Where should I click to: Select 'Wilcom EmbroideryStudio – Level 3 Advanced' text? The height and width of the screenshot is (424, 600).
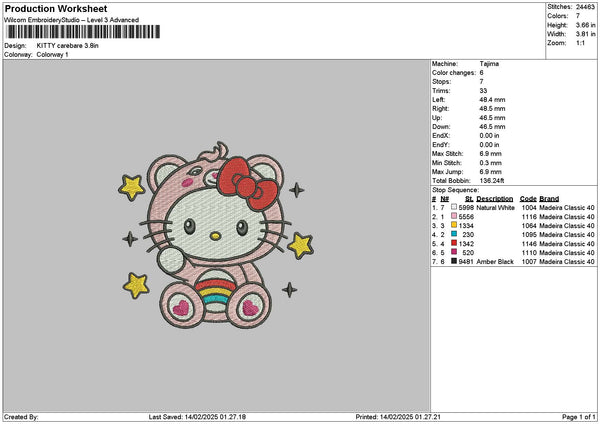[72, 20]
